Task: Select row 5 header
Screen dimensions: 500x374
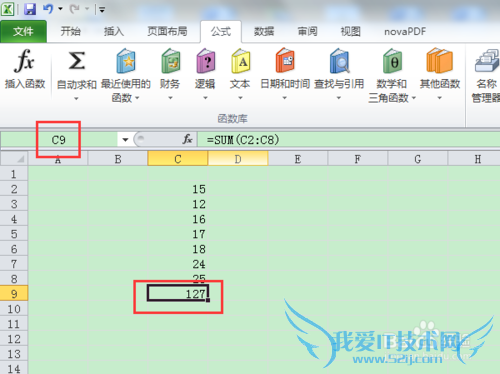Action: [x=14, y=234]
